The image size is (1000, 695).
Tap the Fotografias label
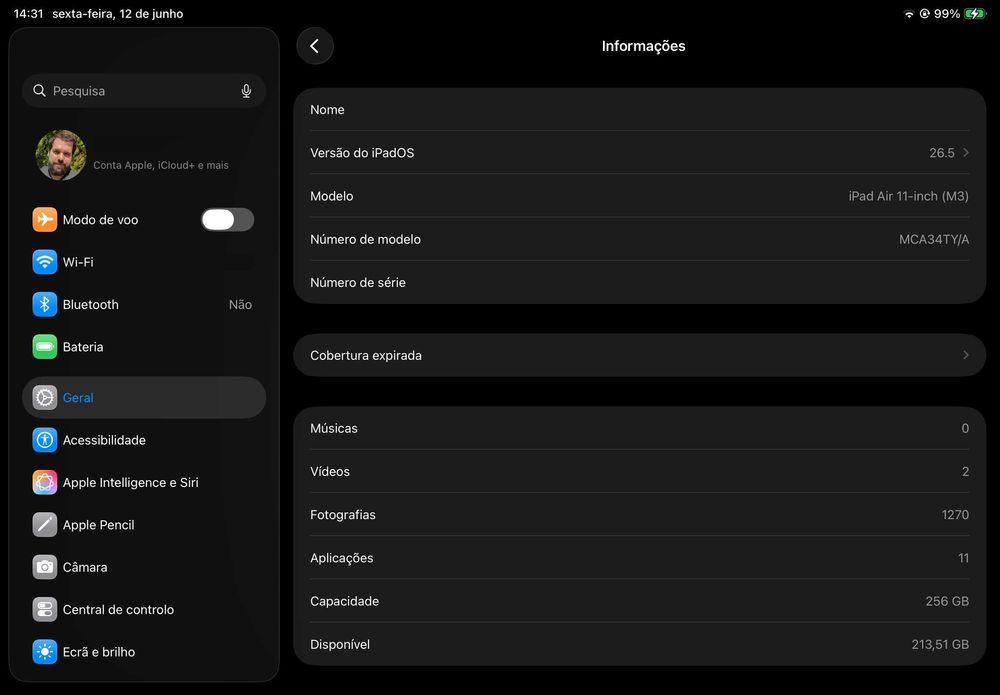[x=342, y=515]
